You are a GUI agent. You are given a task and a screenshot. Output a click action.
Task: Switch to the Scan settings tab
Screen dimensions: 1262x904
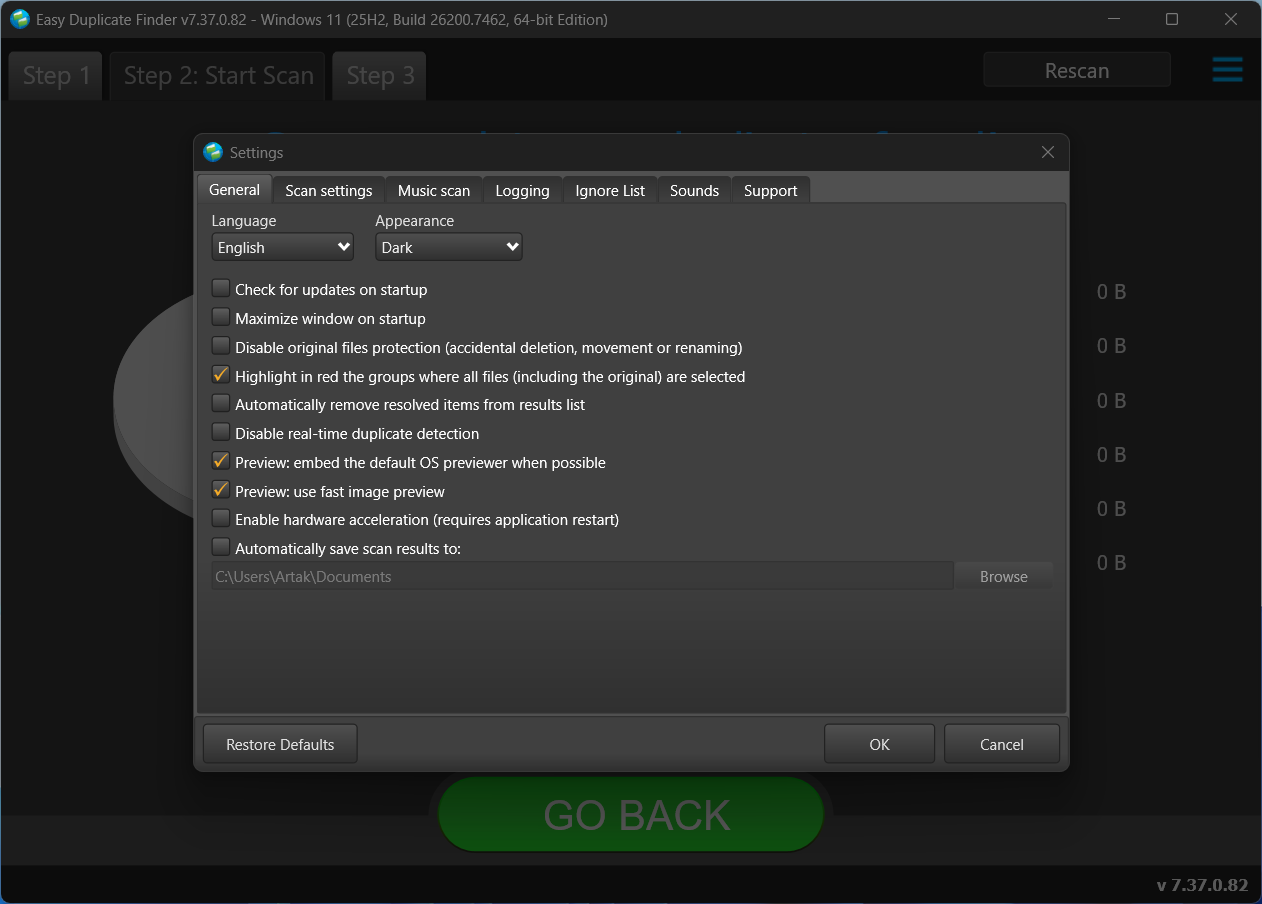point(328,190)
